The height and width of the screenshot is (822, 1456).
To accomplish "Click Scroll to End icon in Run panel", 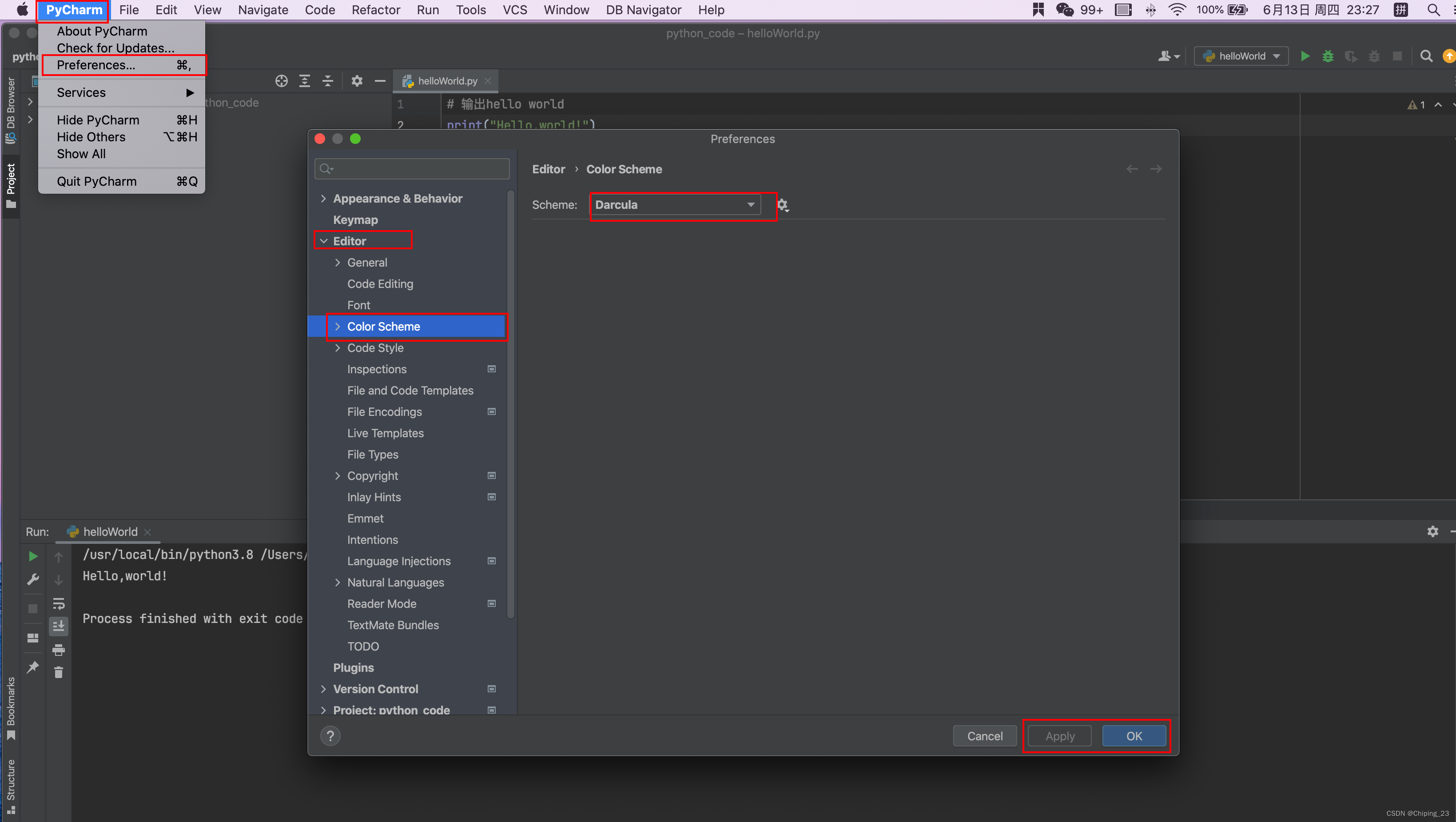I will pyautogui.click(x=58, y=626).
